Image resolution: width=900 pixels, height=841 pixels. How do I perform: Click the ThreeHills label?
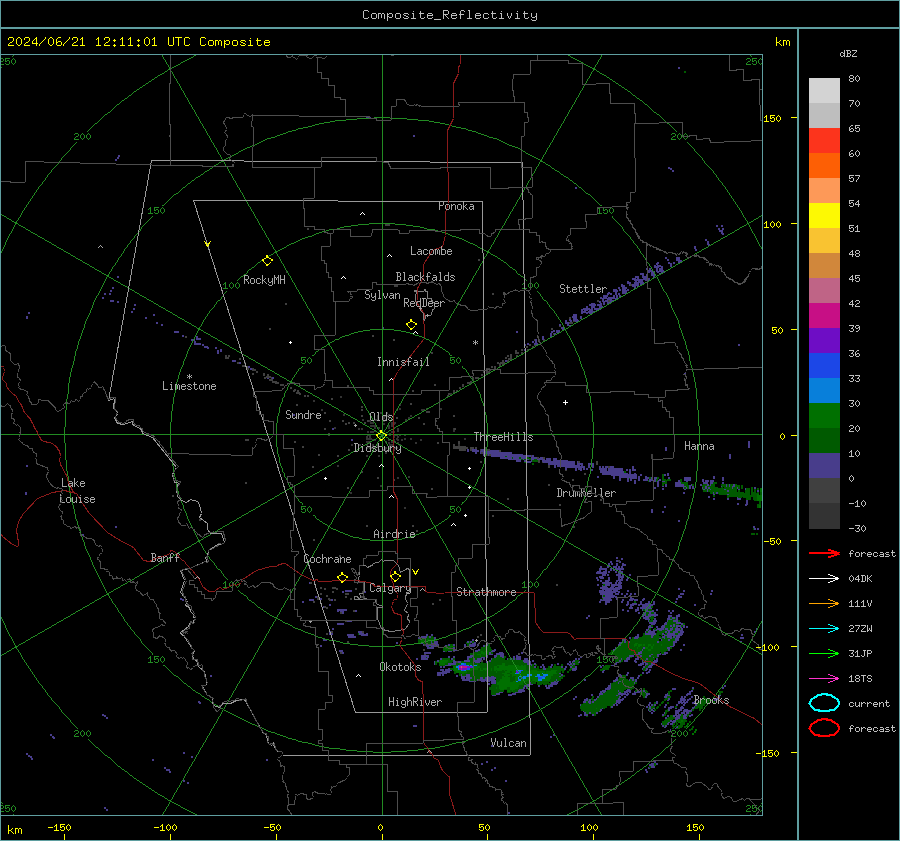tap(503, 437)
